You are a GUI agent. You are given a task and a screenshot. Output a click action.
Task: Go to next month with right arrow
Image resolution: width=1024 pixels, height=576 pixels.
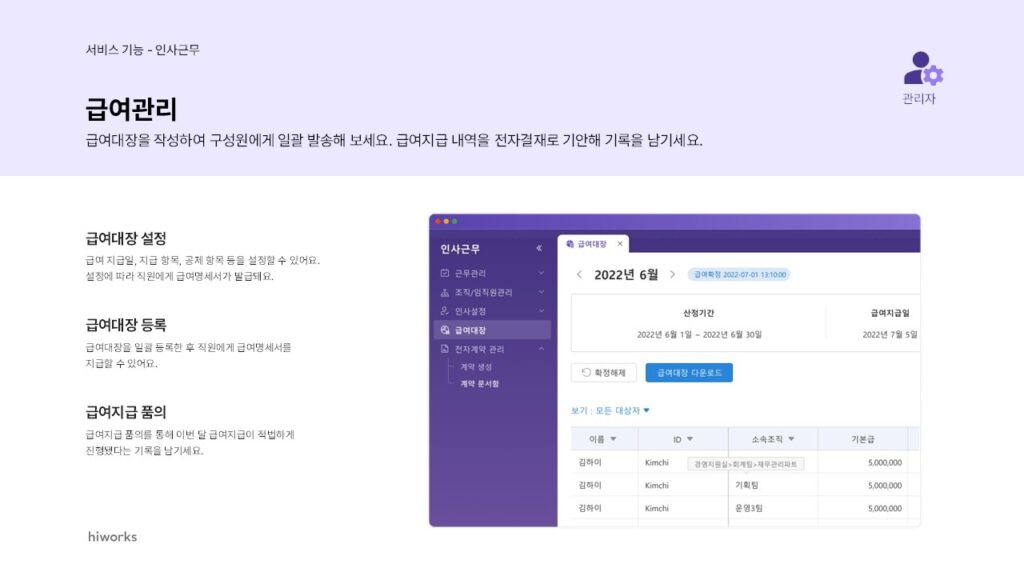672,274
